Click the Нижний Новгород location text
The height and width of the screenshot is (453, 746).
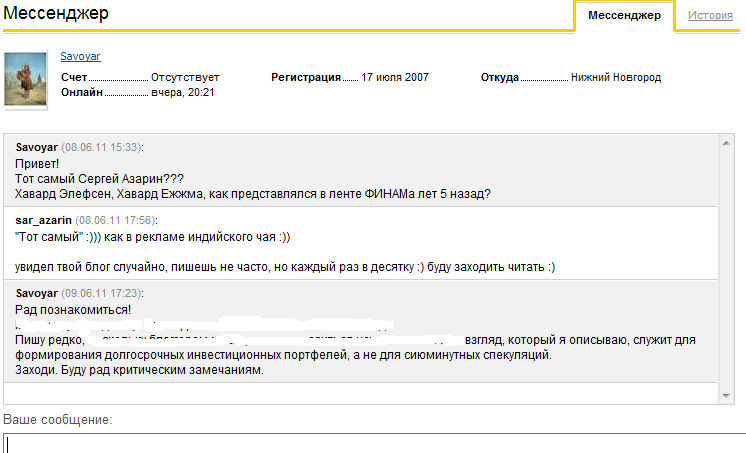[x=615, y=77]
